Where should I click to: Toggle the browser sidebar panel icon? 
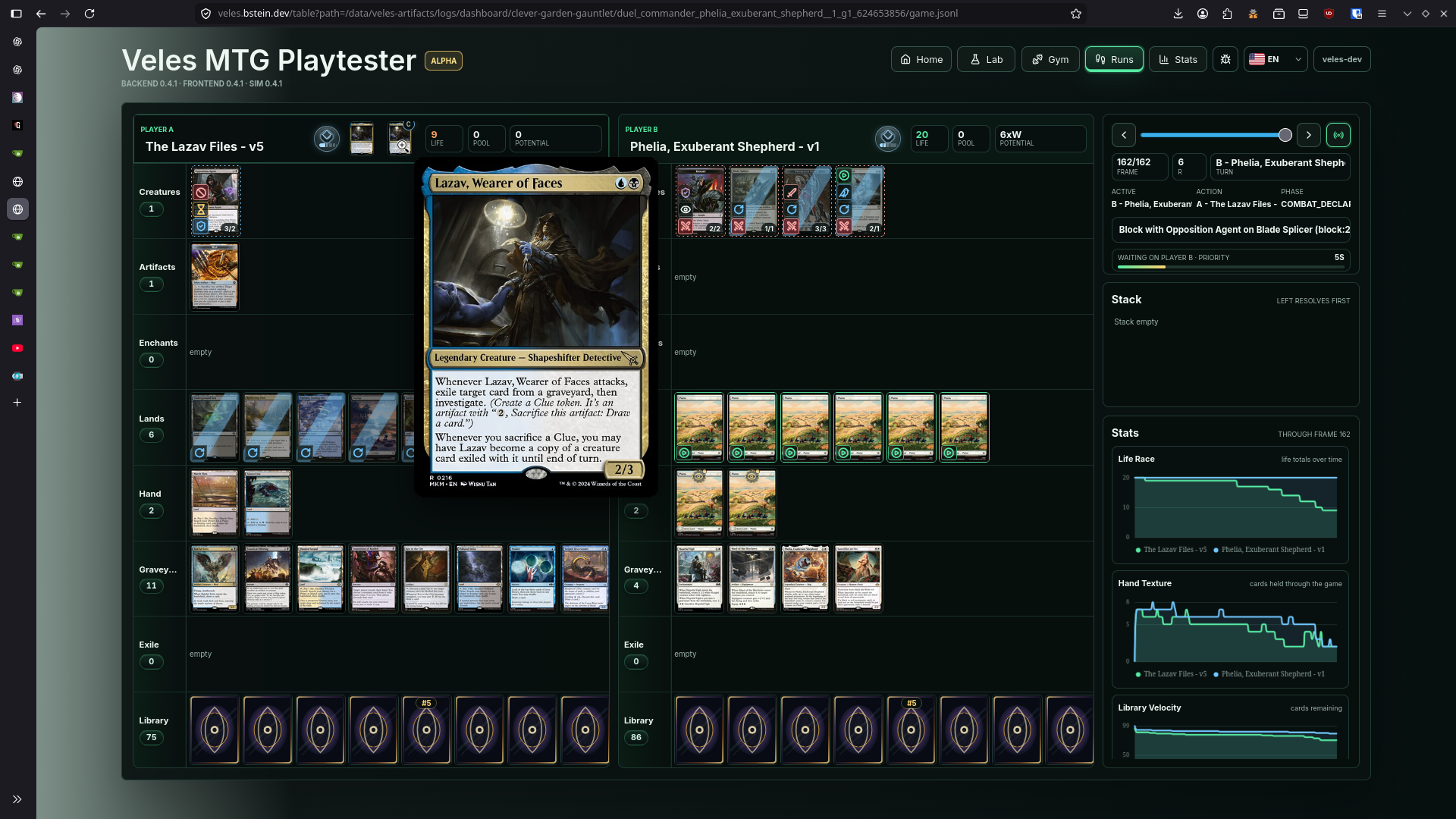16,14
